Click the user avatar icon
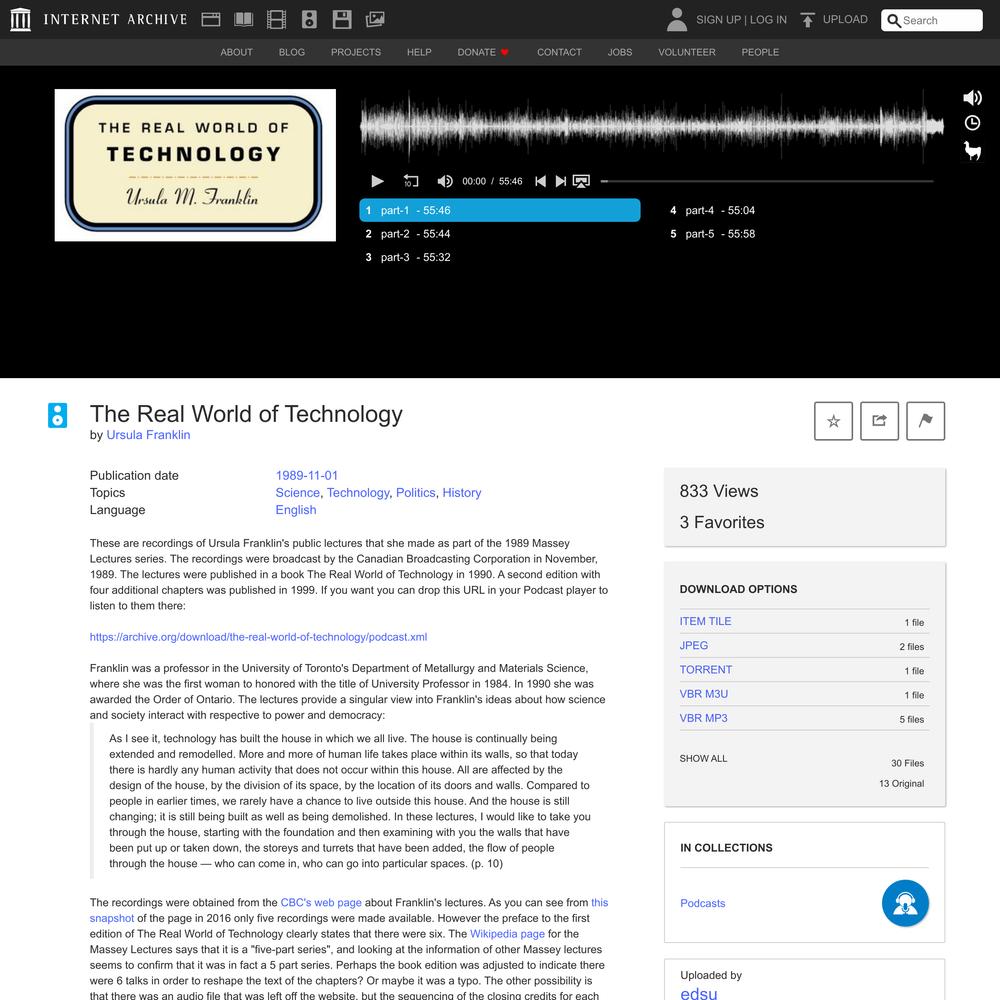Viewport: 1000px width, 1000px height. click(677, 20)
